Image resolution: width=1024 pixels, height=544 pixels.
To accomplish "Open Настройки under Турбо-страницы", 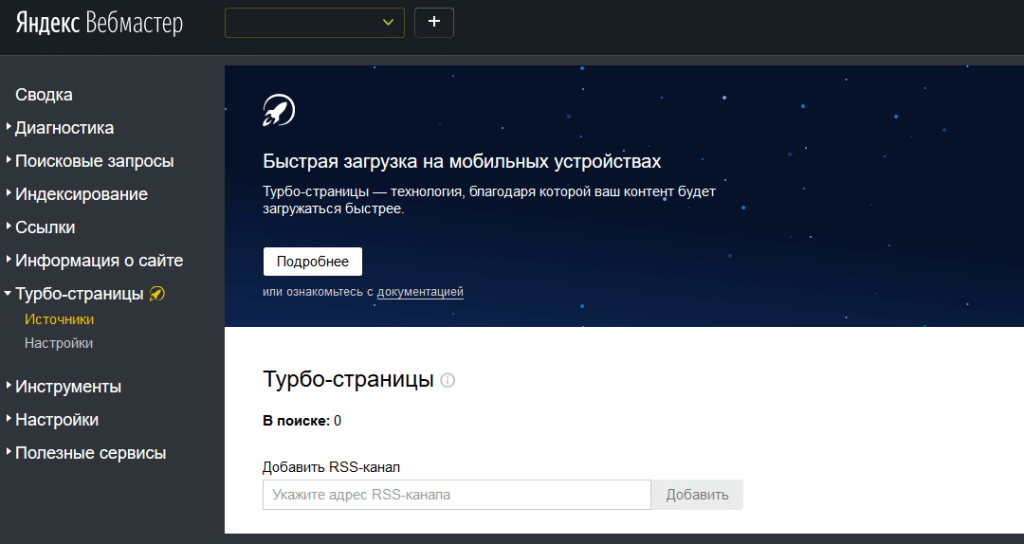I will [59, 343].
